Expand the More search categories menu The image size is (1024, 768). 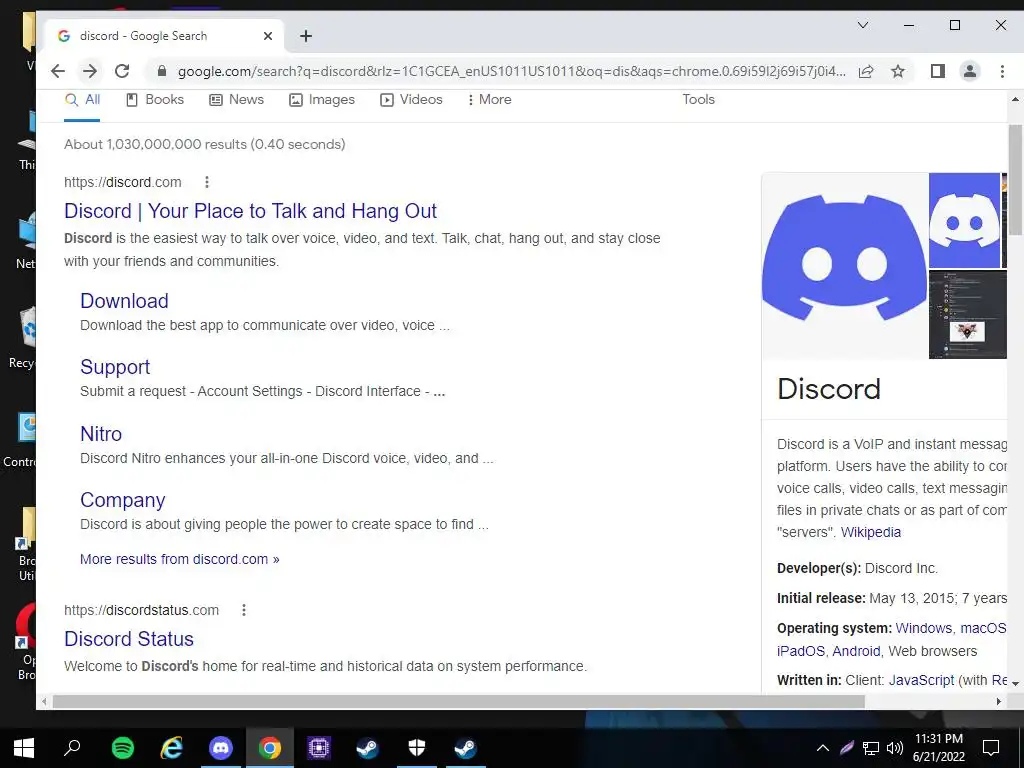click(x=489, y=99)
